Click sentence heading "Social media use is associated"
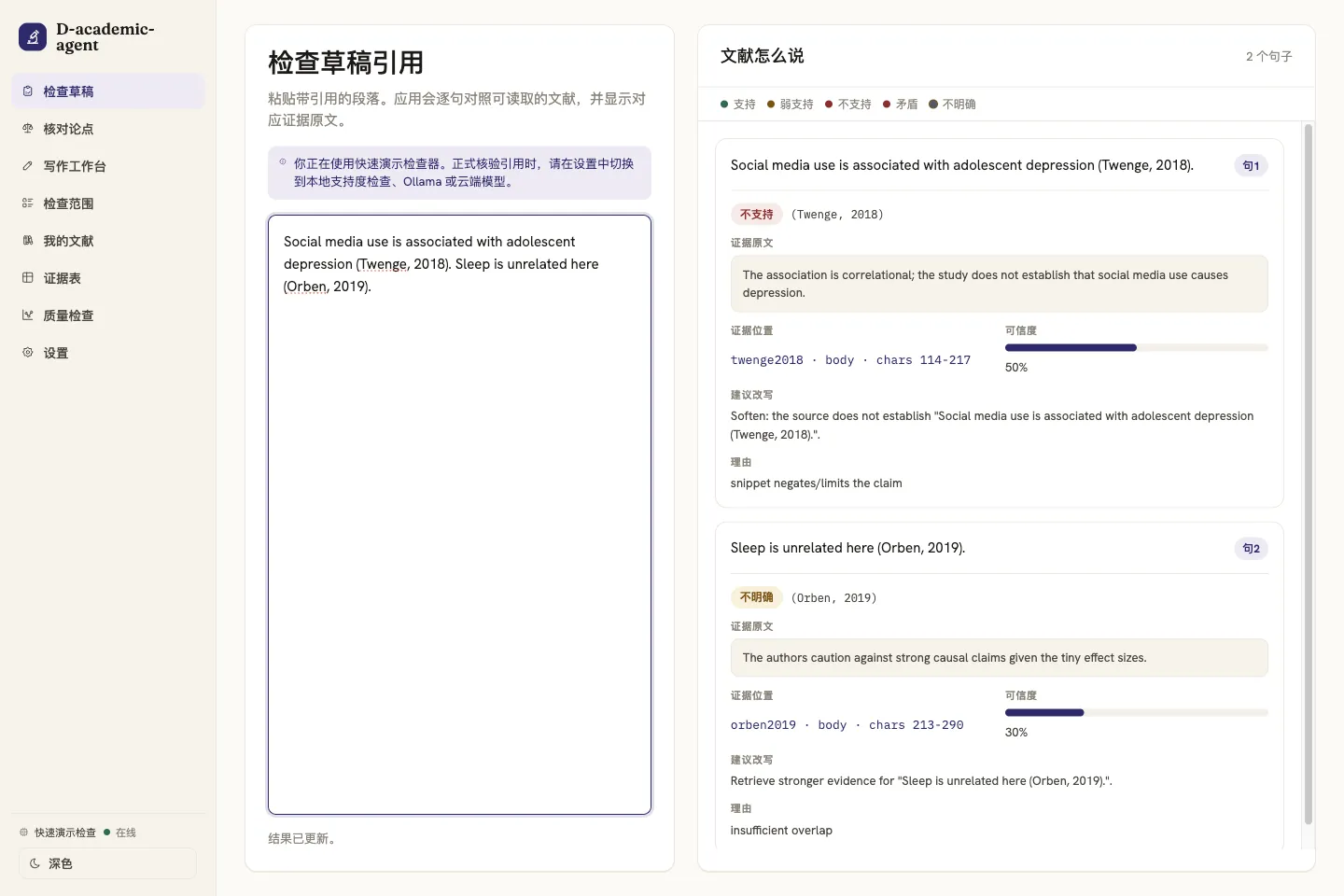1344x896 pixels. pos(961,165)
